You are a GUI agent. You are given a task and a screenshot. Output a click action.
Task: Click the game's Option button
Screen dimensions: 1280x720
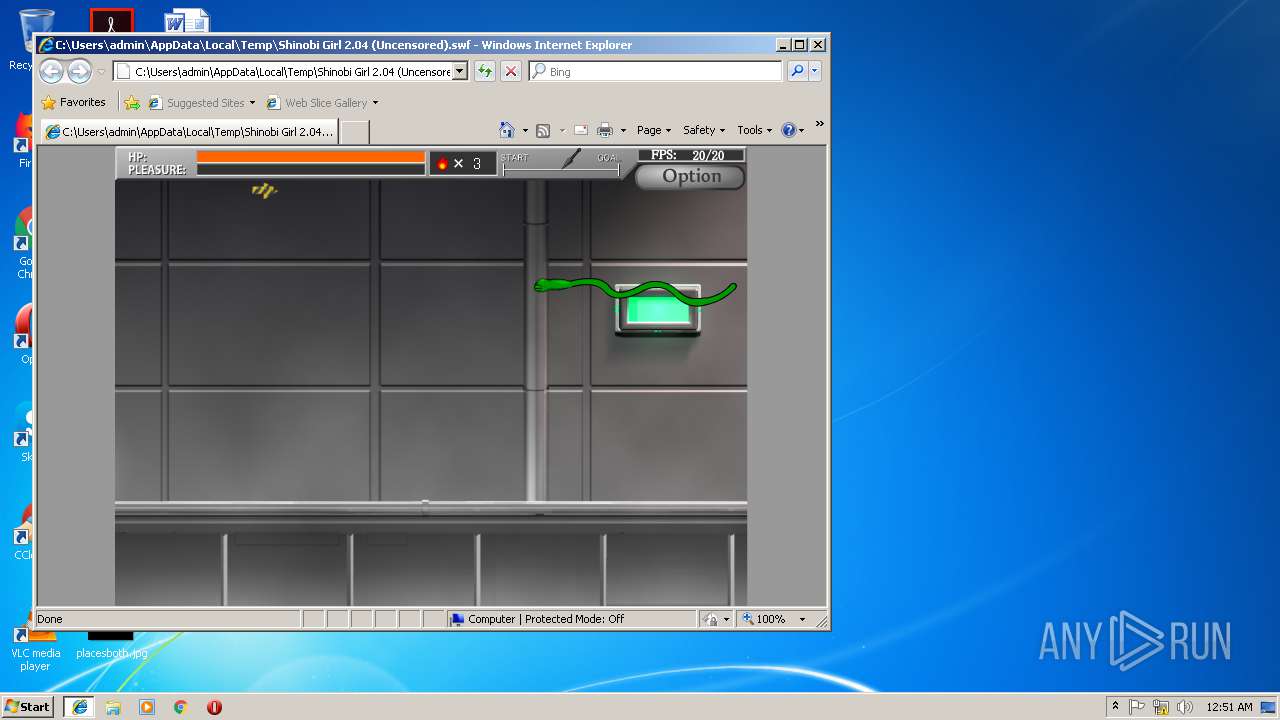point(691,176)
